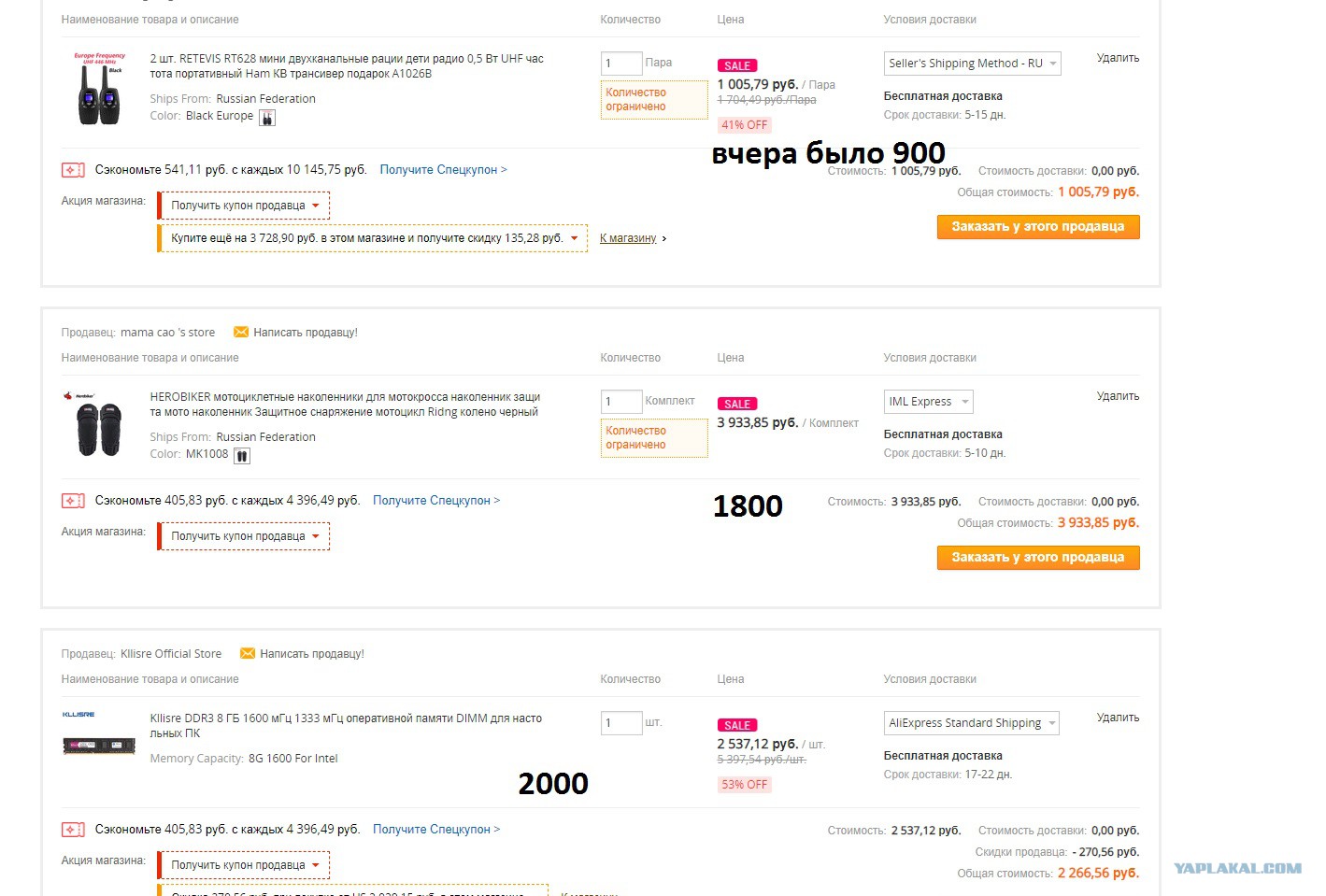Screen dimensions: 1326x896
Task: Click envelope icon beside Kllisre Official Store
Action: click(248, 653)
